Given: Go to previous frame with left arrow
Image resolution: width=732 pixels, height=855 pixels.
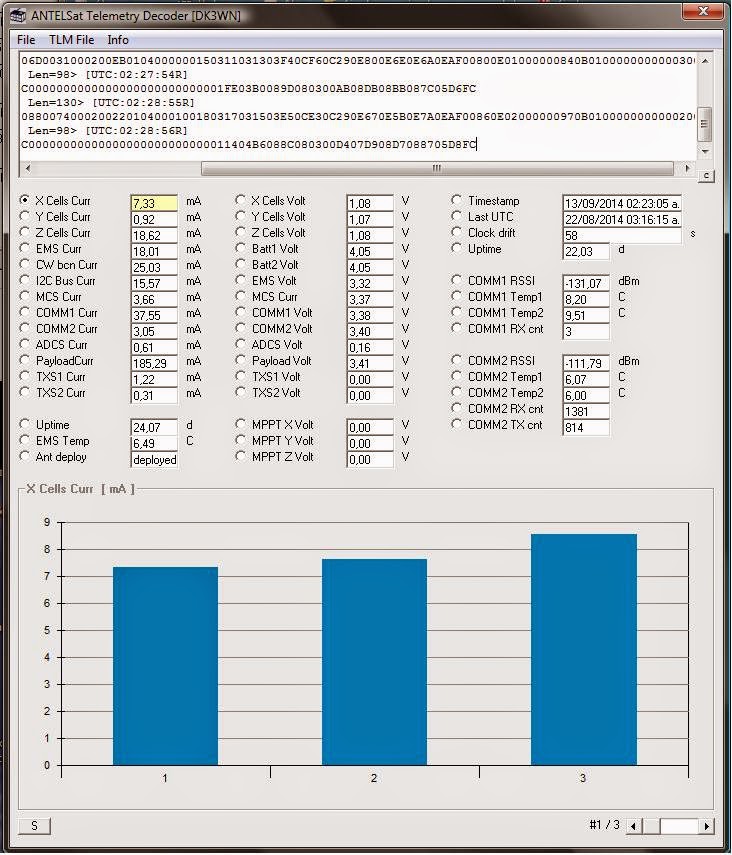Looking at the screenshot, I should click(633, 826).
